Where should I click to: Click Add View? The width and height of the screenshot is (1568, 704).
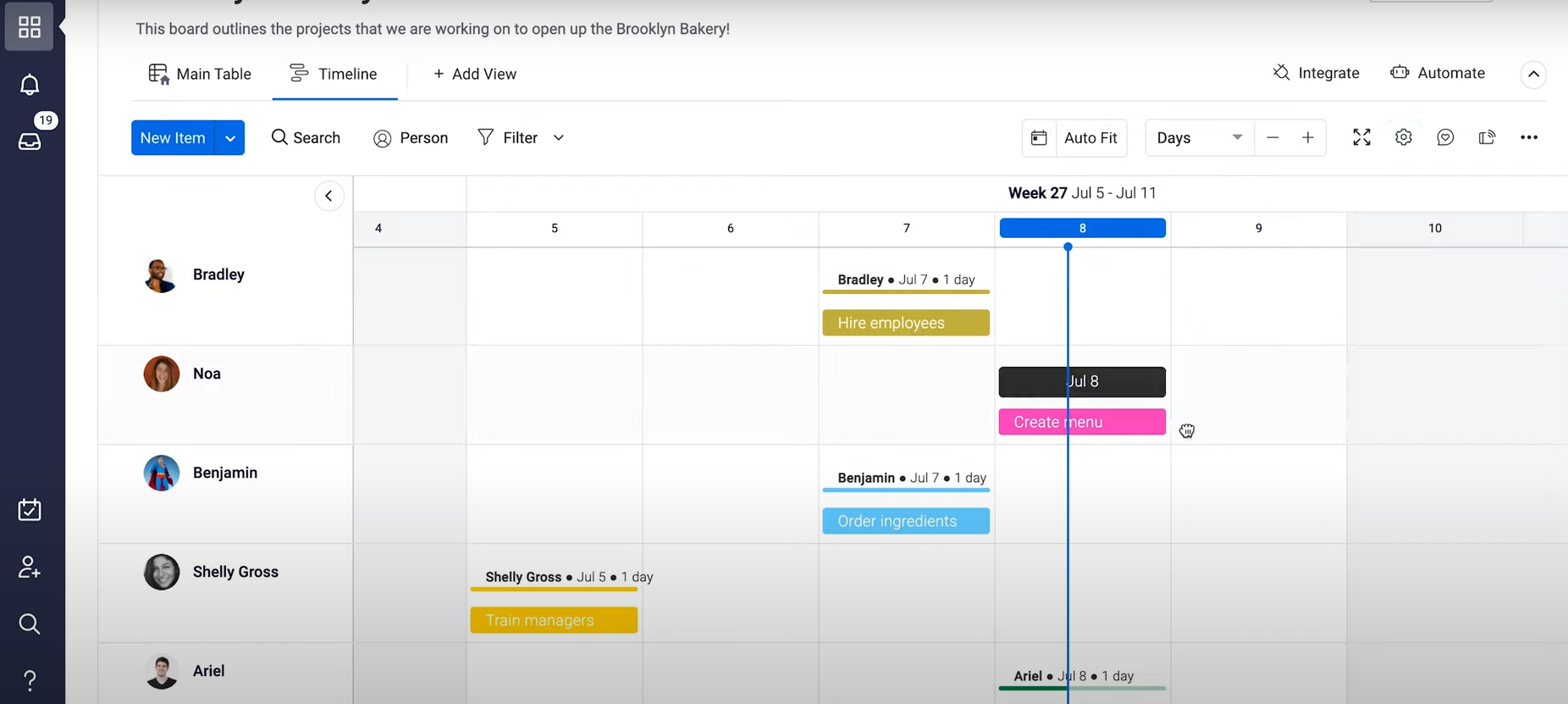pos(475,75)
